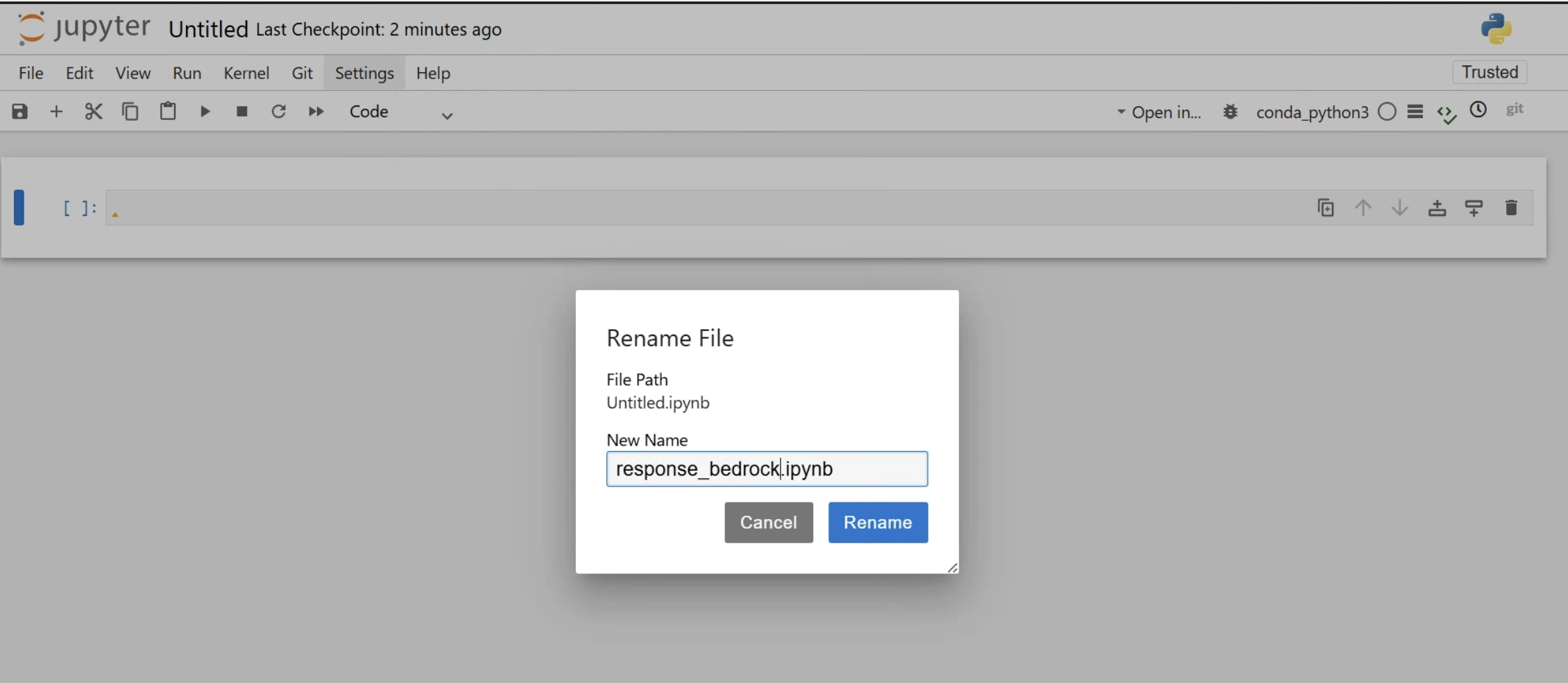Restart the kernel with the circular arrow
This screenshot has width=1568, height=683.
278,111
